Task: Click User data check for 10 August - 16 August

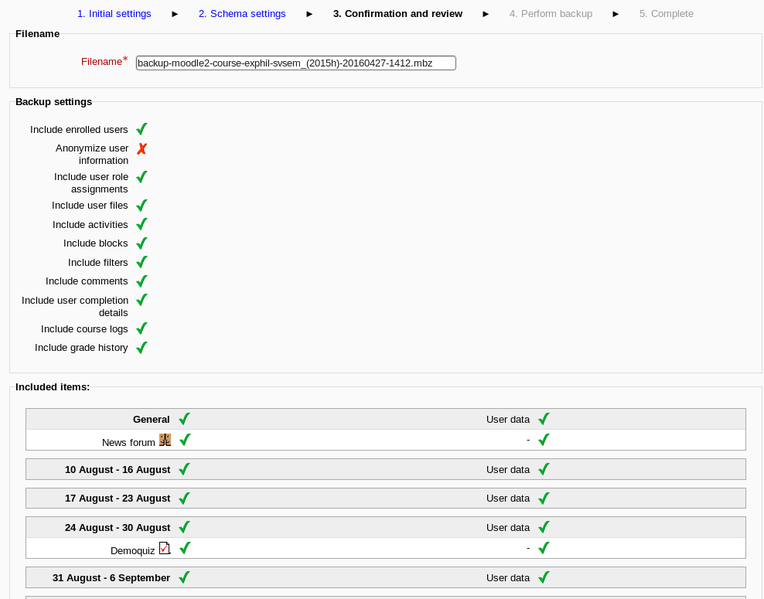Action: pyautogui.click(x=544, y=469)
